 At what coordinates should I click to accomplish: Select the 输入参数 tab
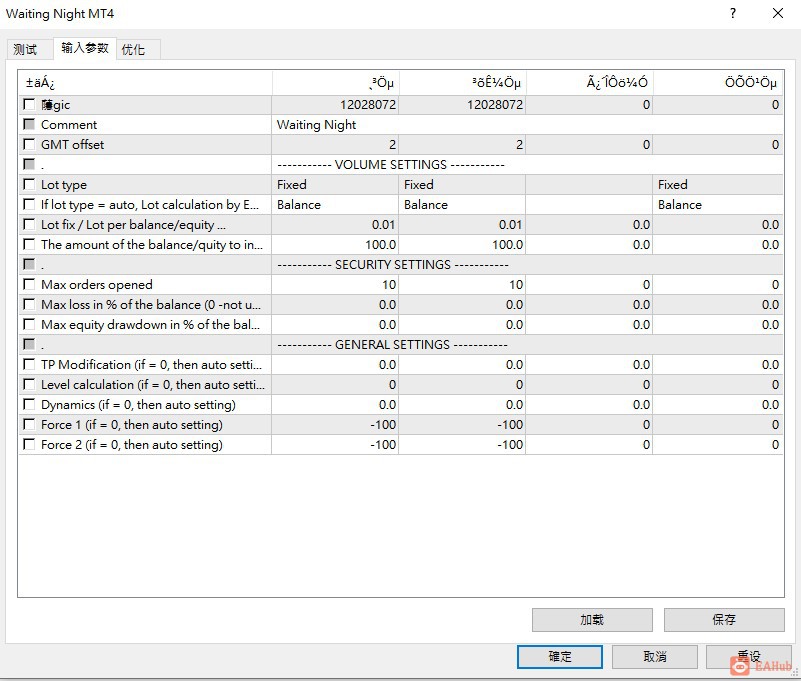click(85, 48)
